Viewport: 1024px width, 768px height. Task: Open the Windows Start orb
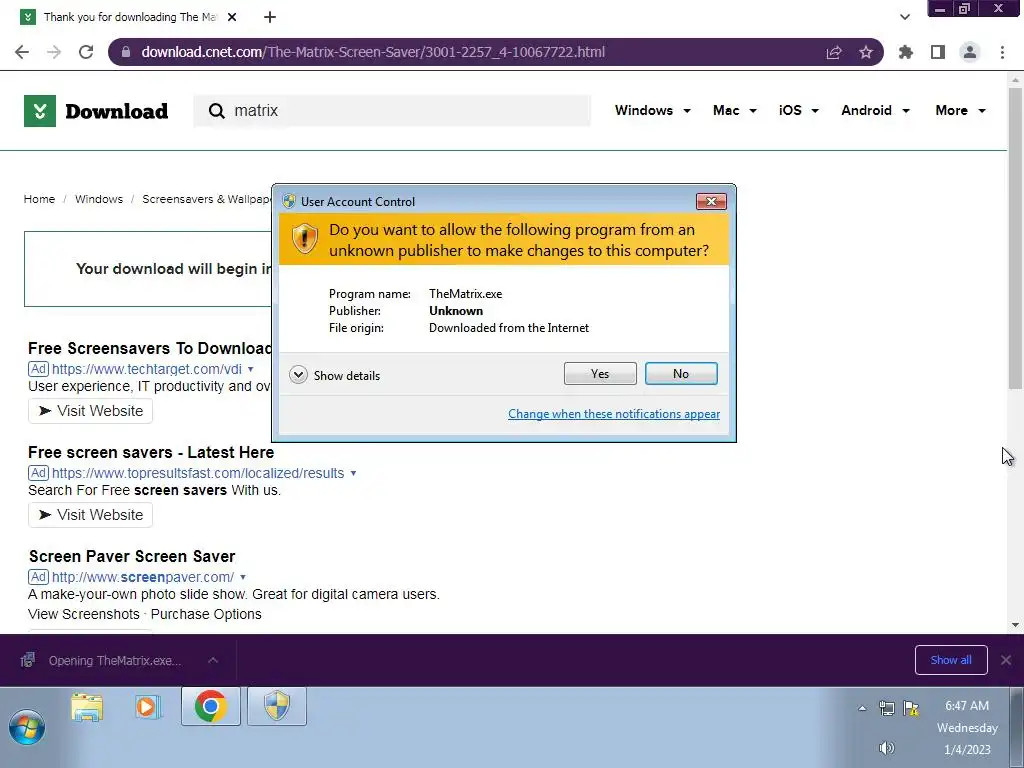click(27, 727)
